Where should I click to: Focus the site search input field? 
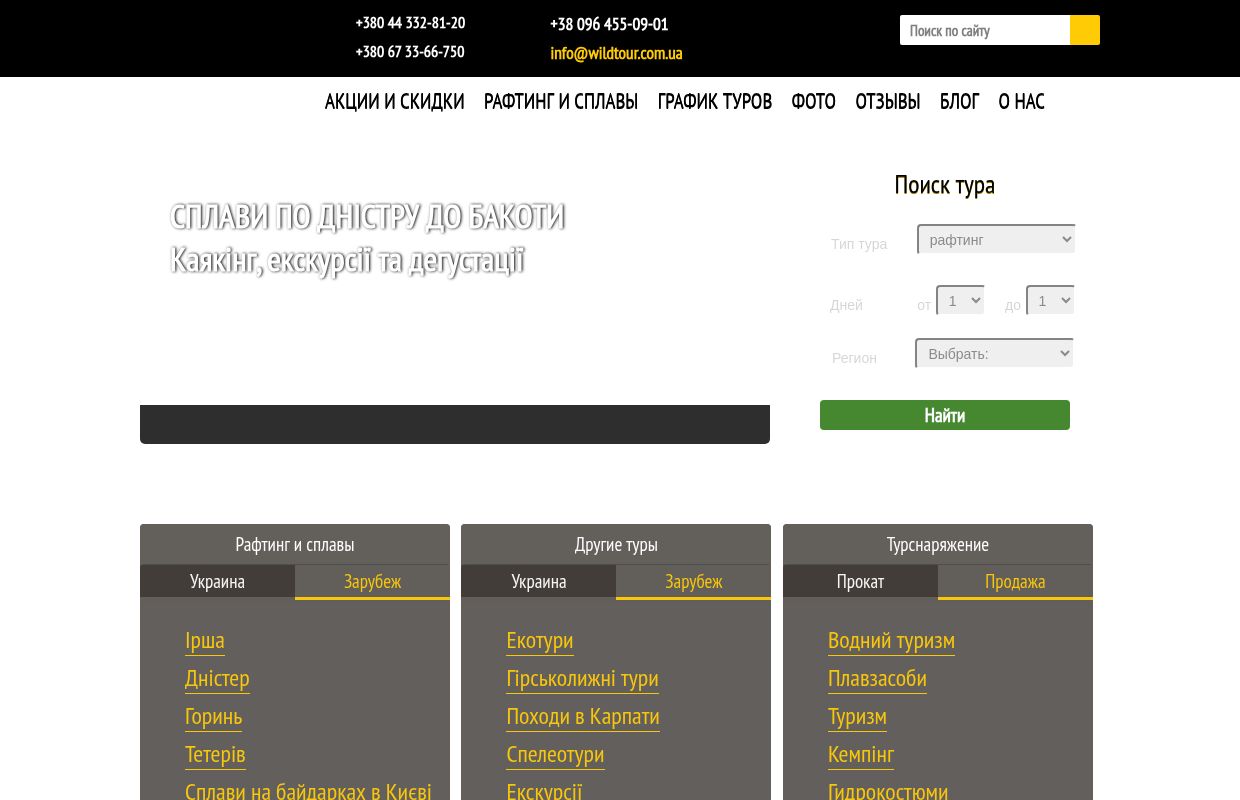click(x=984, y=30)
